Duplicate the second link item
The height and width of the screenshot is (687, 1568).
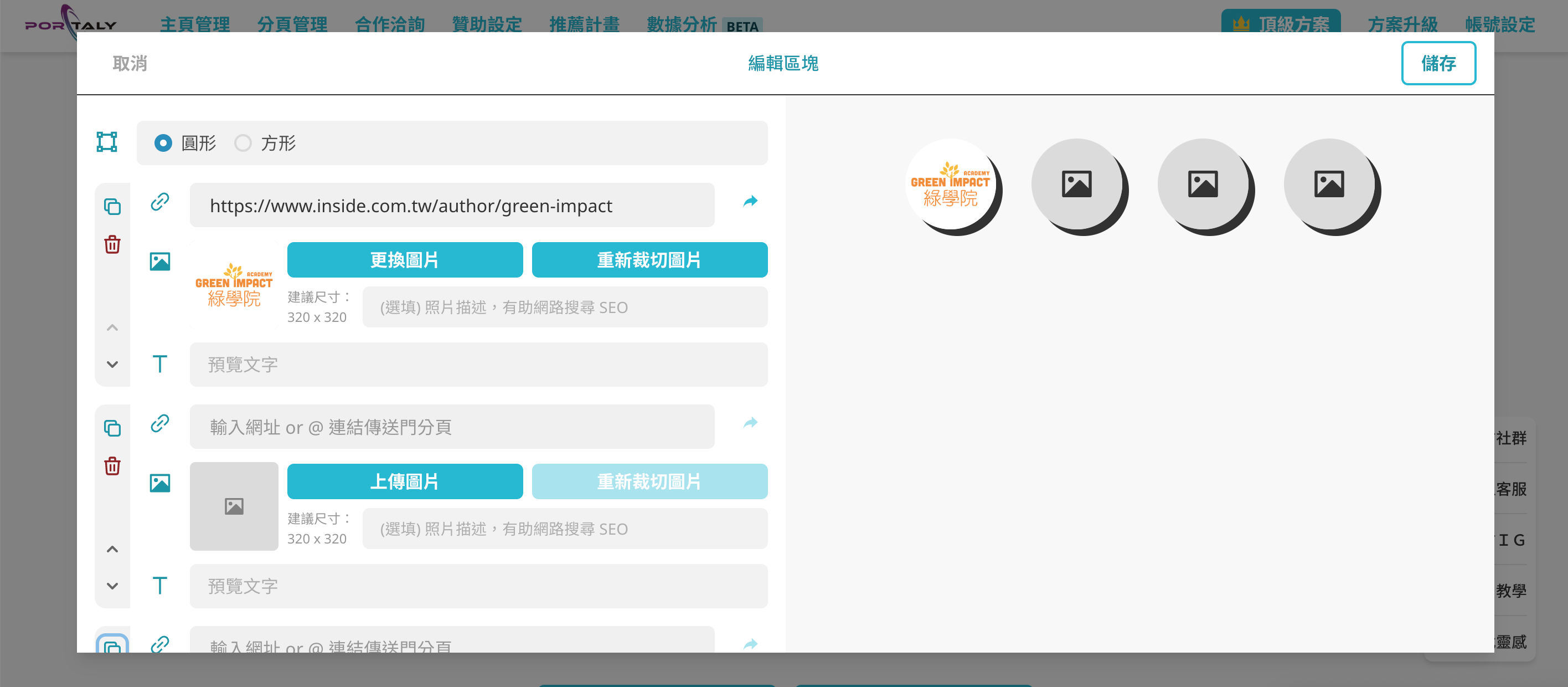coord(112,428)
